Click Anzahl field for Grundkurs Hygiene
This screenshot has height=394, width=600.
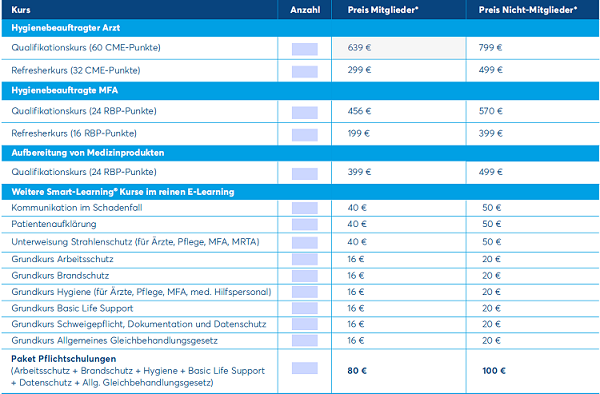point(305,292)
